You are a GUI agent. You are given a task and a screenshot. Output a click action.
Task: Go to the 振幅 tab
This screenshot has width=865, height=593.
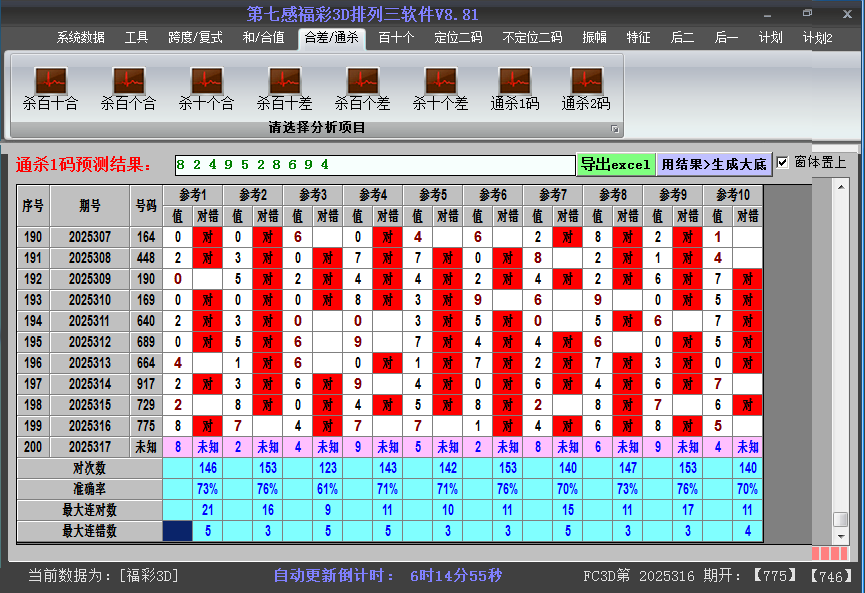[595, 38]
